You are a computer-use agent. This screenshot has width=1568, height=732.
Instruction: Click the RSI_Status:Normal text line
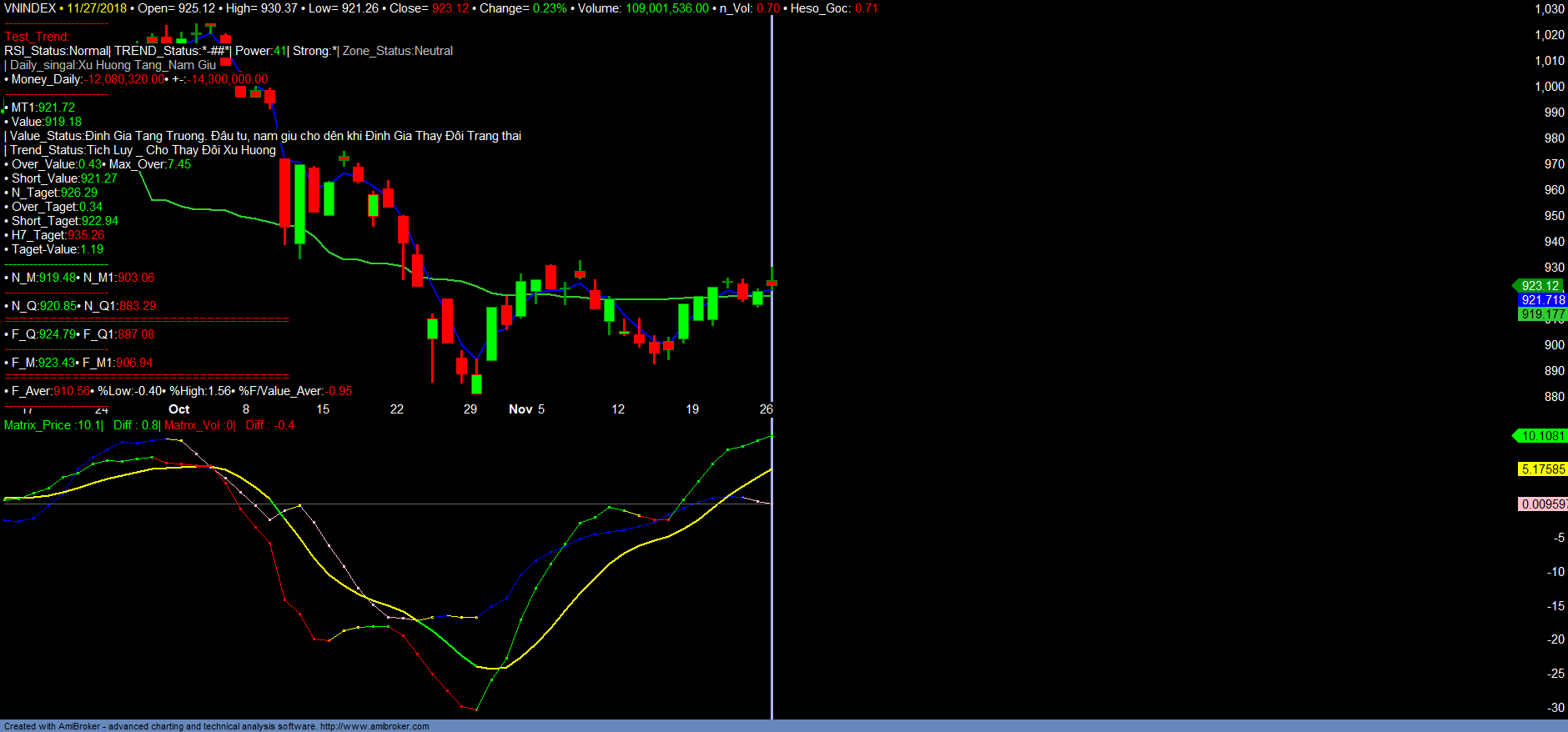[57, 51]
